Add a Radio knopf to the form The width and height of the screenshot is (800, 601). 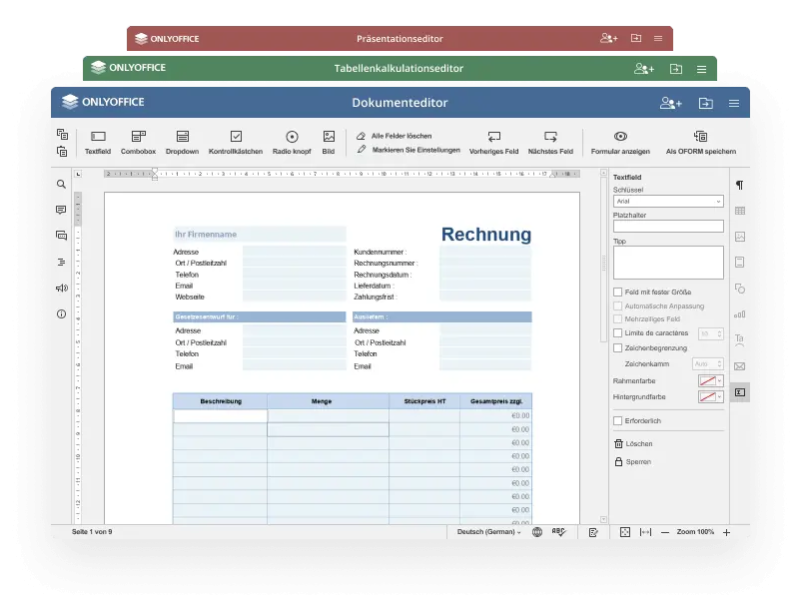tap(292, 141)
